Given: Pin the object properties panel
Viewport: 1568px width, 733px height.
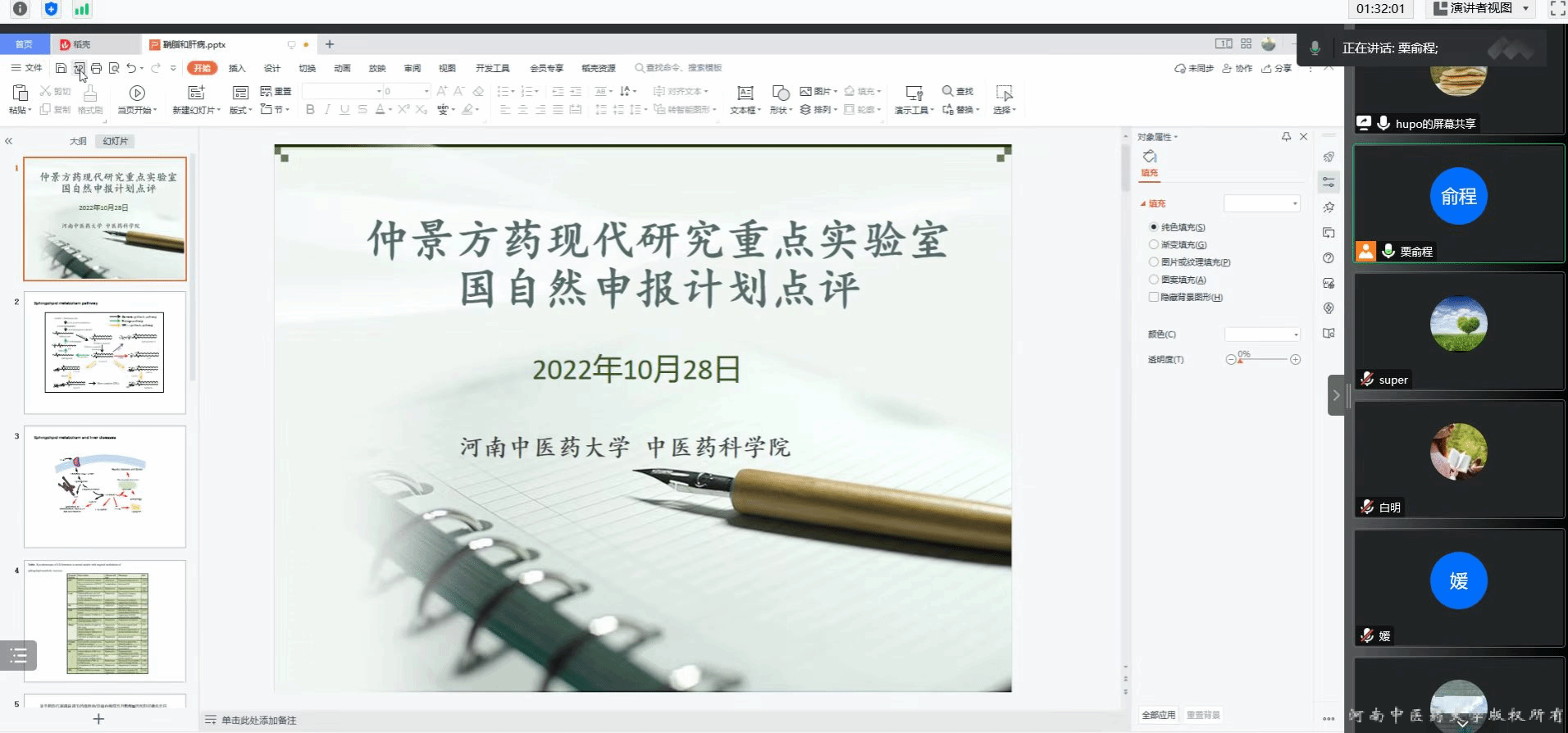Looking at the screenshot, I should coord(1286,137).
